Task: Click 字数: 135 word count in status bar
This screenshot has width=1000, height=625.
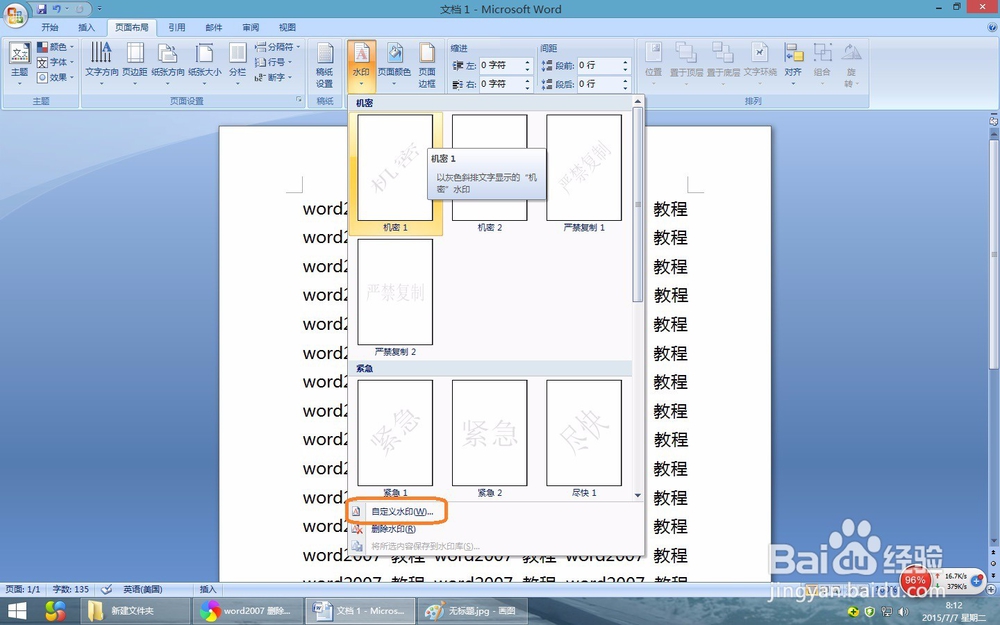Action: [x=71, y=589]
